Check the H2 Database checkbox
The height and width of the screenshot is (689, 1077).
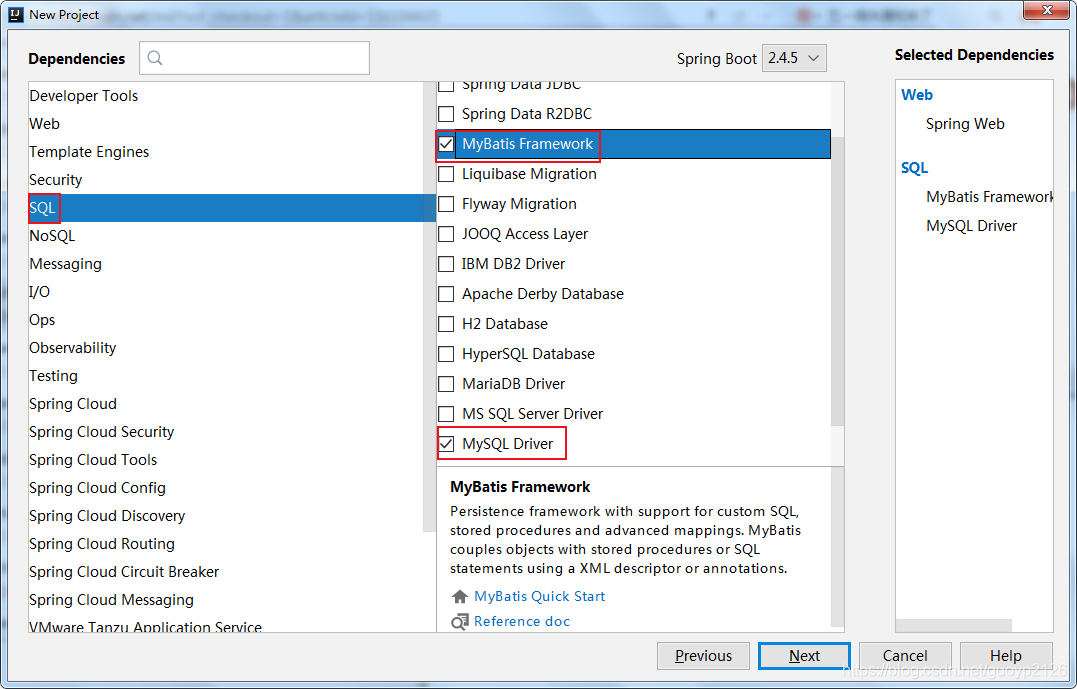tap(446, 324)
